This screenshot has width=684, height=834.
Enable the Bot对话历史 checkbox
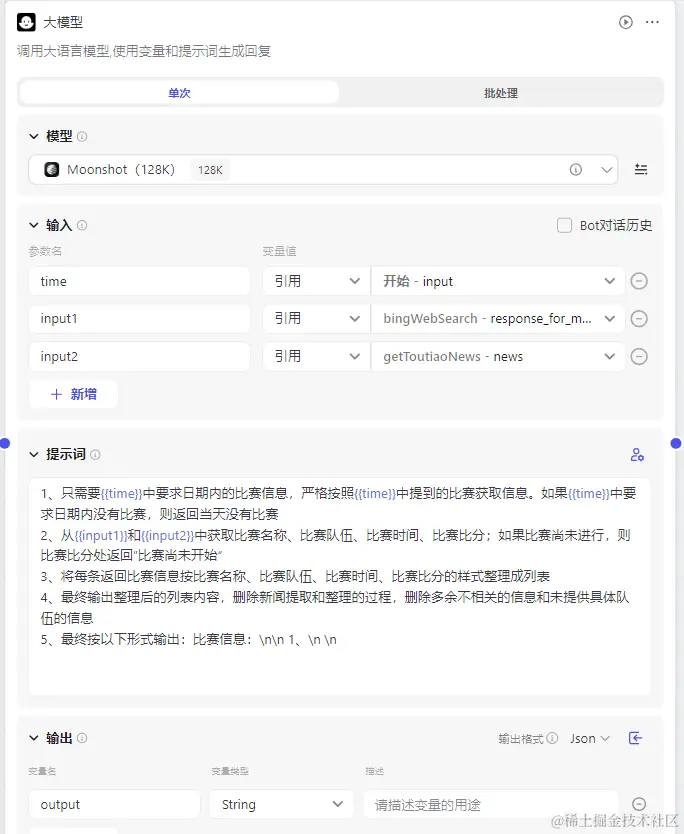pyautogui.click(x=564, y=226)
